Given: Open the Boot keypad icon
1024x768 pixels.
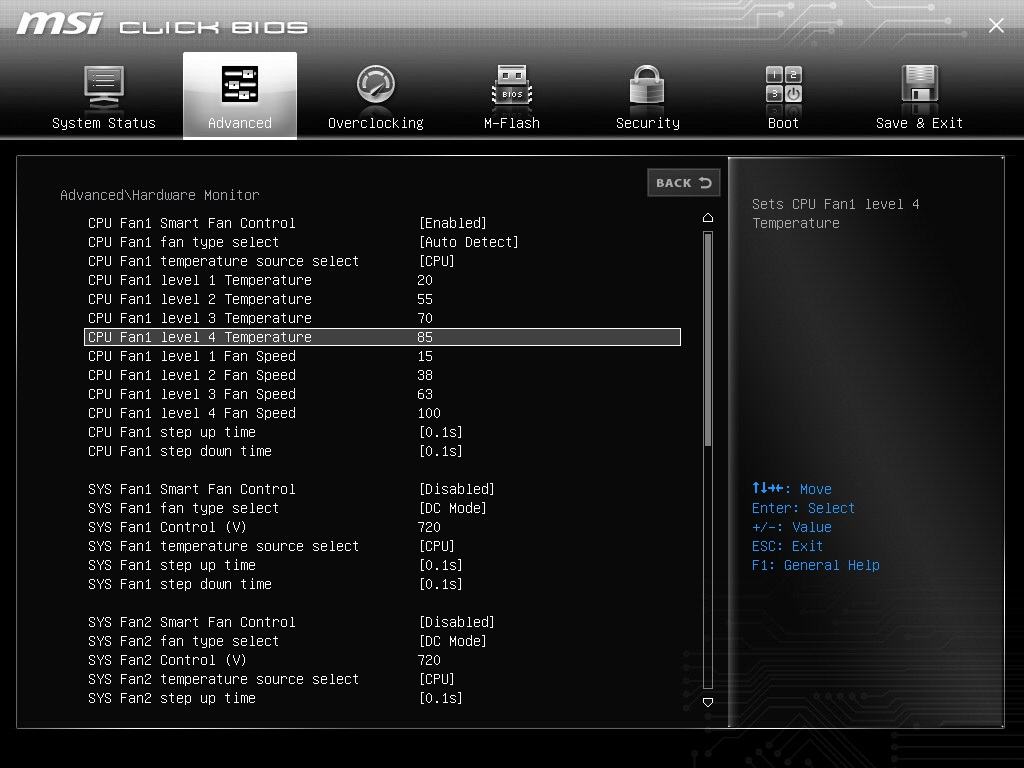Looking at the screenshot, I should [x=784, y=84].
